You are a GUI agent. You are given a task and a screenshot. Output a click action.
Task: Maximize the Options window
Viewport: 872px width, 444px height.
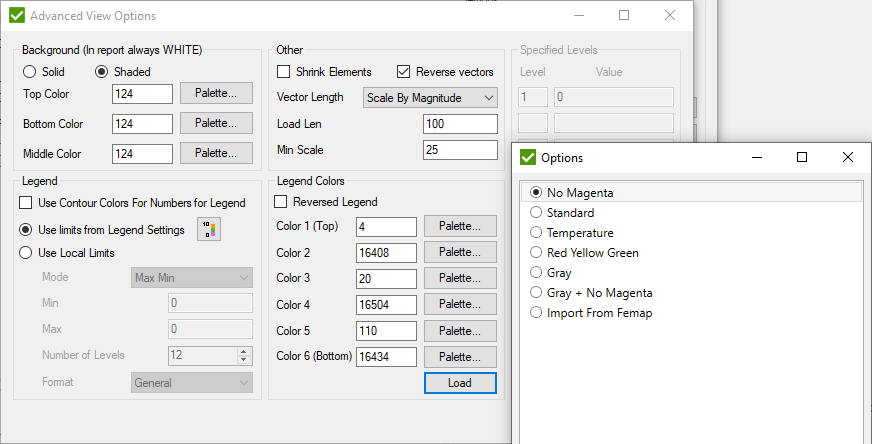801,157
